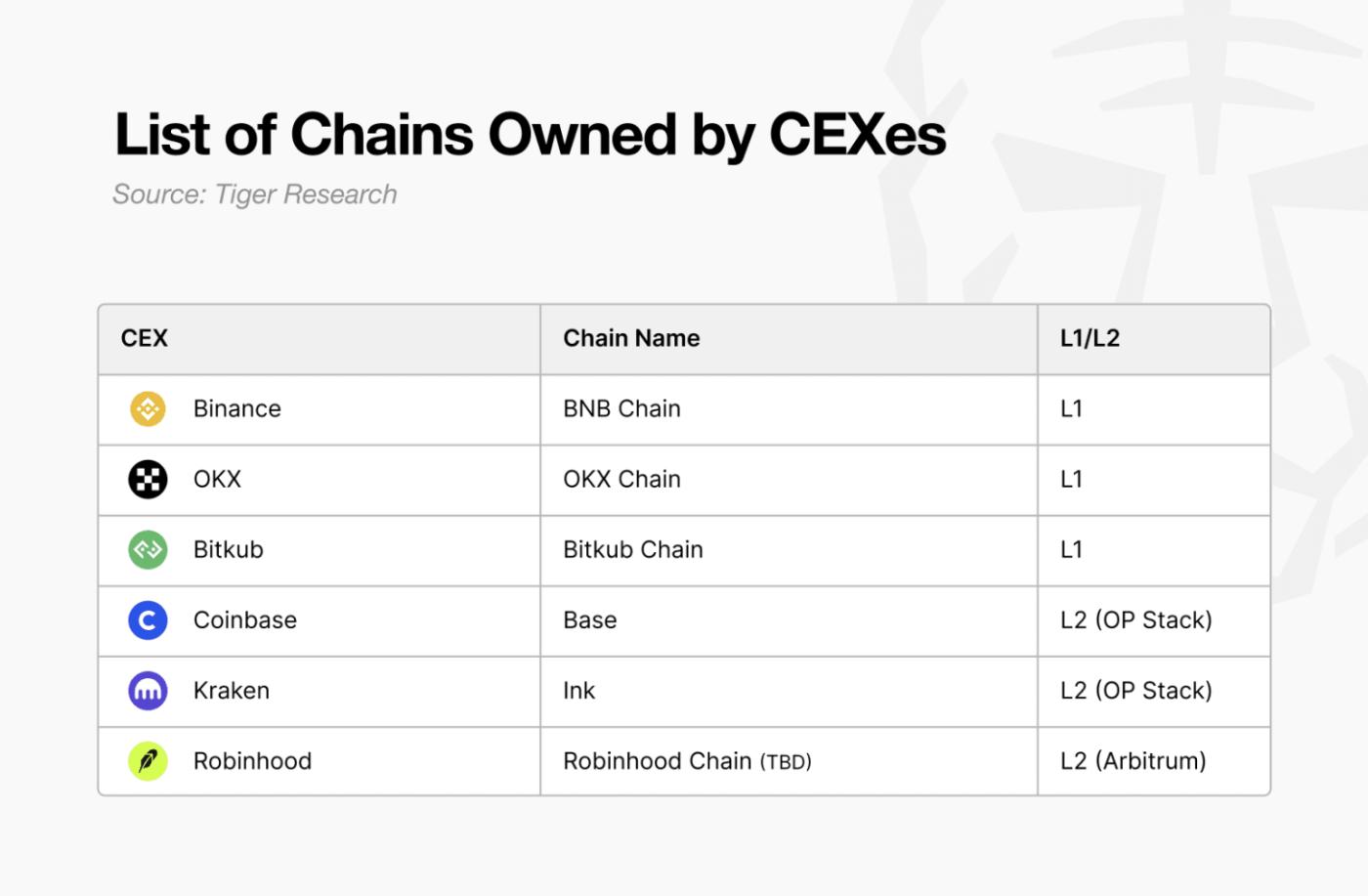This screenshot has width=1368, height=896.
Task: Select the Bitkub Chain cell
Action: point(789,550)
